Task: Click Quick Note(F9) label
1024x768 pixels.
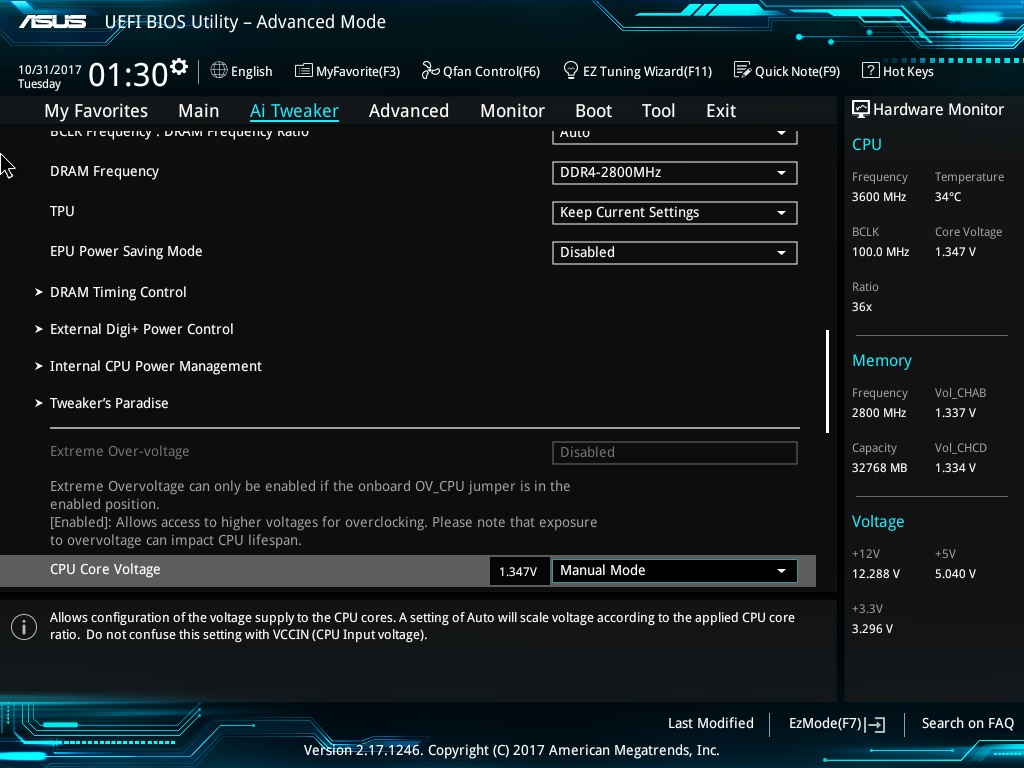Action: tap(797, 71)
